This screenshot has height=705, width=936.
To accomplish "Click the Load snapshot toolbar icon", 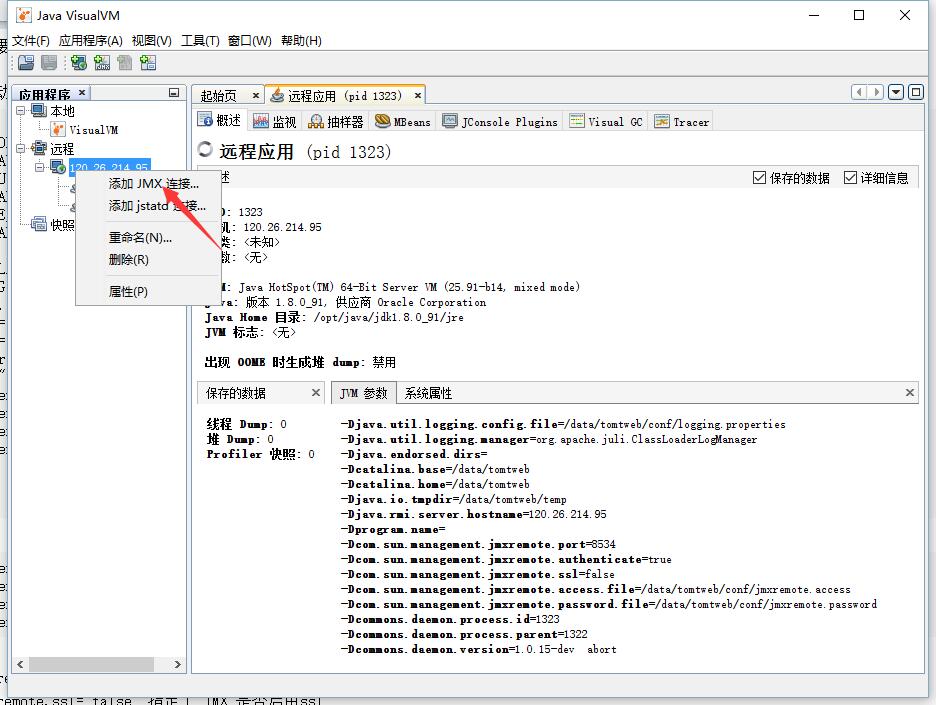I will (26, 62).
